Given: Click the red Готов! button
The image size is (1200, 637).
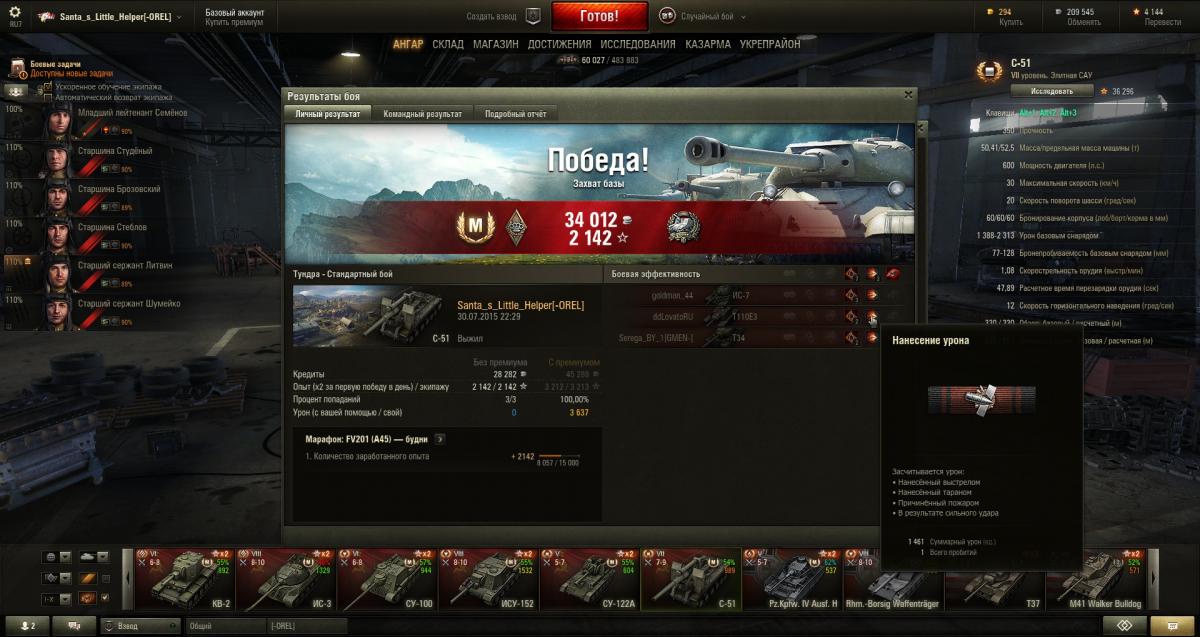Looking at the screenshot, I should point(599,17).
